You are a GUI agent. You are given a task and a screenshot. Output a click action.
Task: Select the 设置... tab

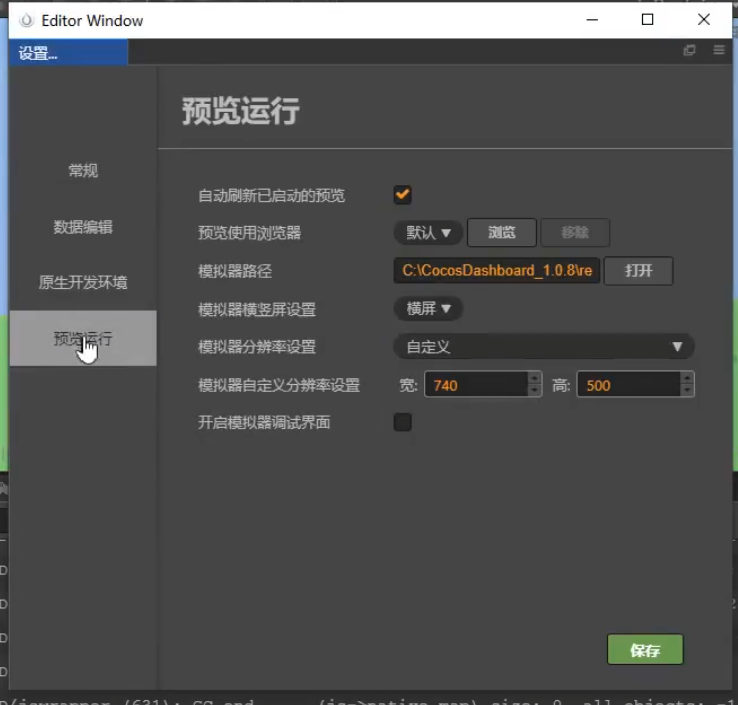[x=68, y=52]
